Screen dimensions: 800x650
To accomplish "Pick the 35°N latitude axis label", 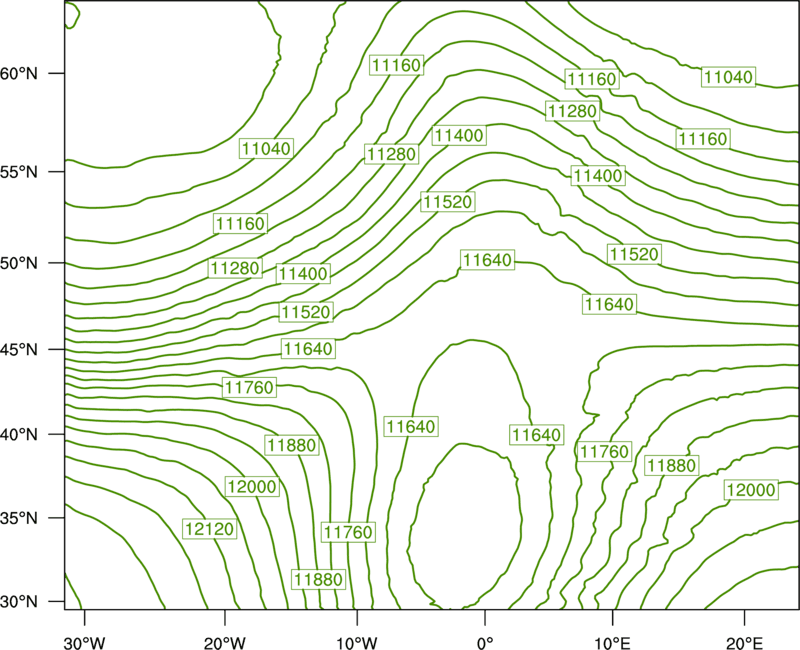I will [19, 518].
